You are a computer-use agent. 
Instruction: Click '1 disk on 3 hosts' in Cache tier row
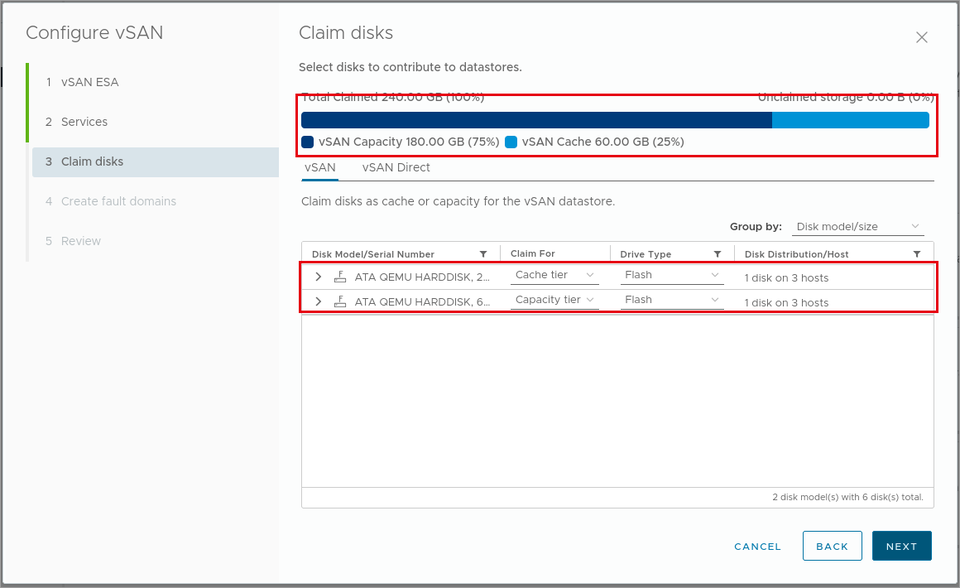[786, 278]
